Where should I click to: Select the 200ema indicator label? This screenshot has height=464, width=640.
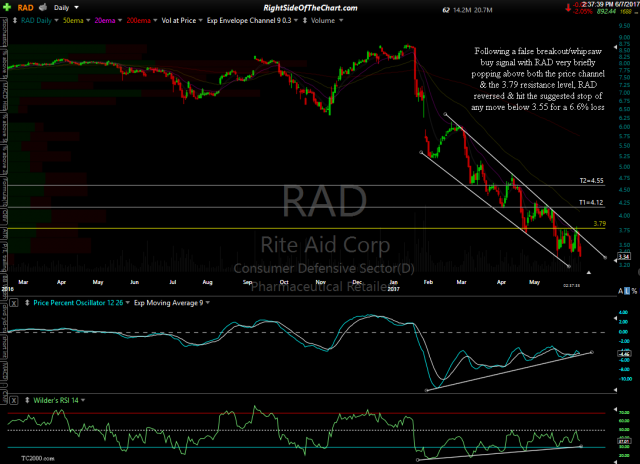[x=138, y=20]
